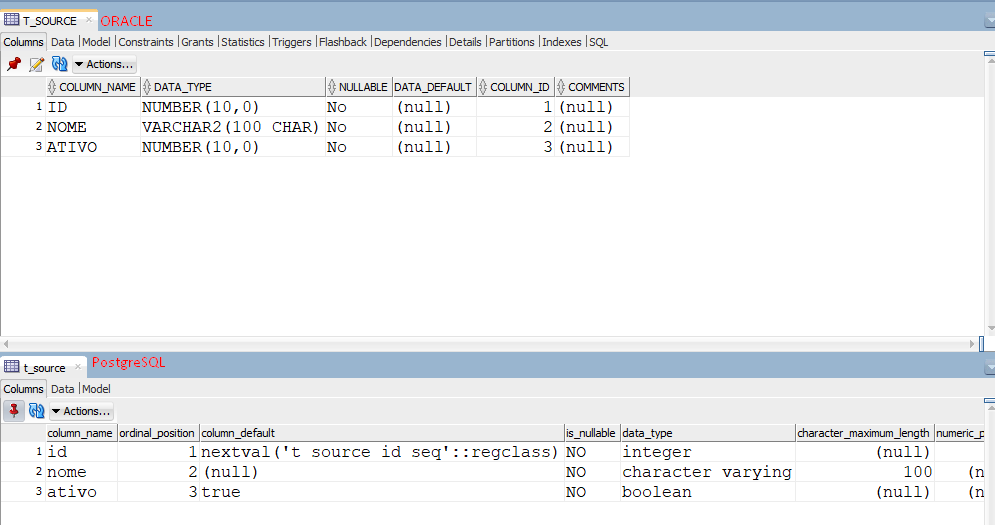This screenshot has height=525, width=995.
Task: Open the Partitions tab
Action: point(511,42)
